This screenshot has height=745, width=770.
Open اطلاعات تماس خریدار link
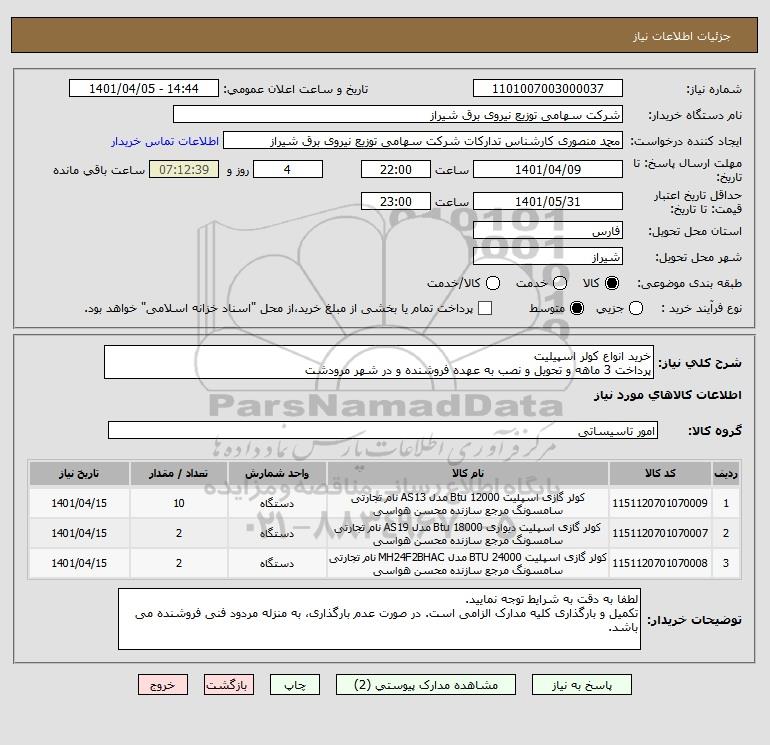tap(165, 141)
